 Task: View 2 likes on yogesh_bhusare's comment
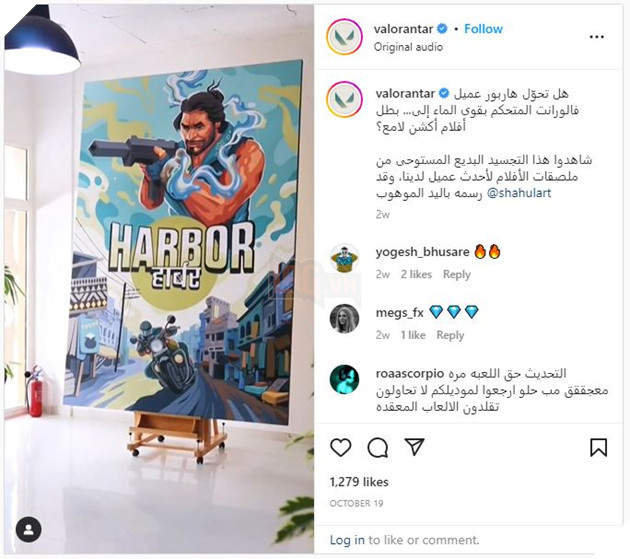tap(416, 274)
